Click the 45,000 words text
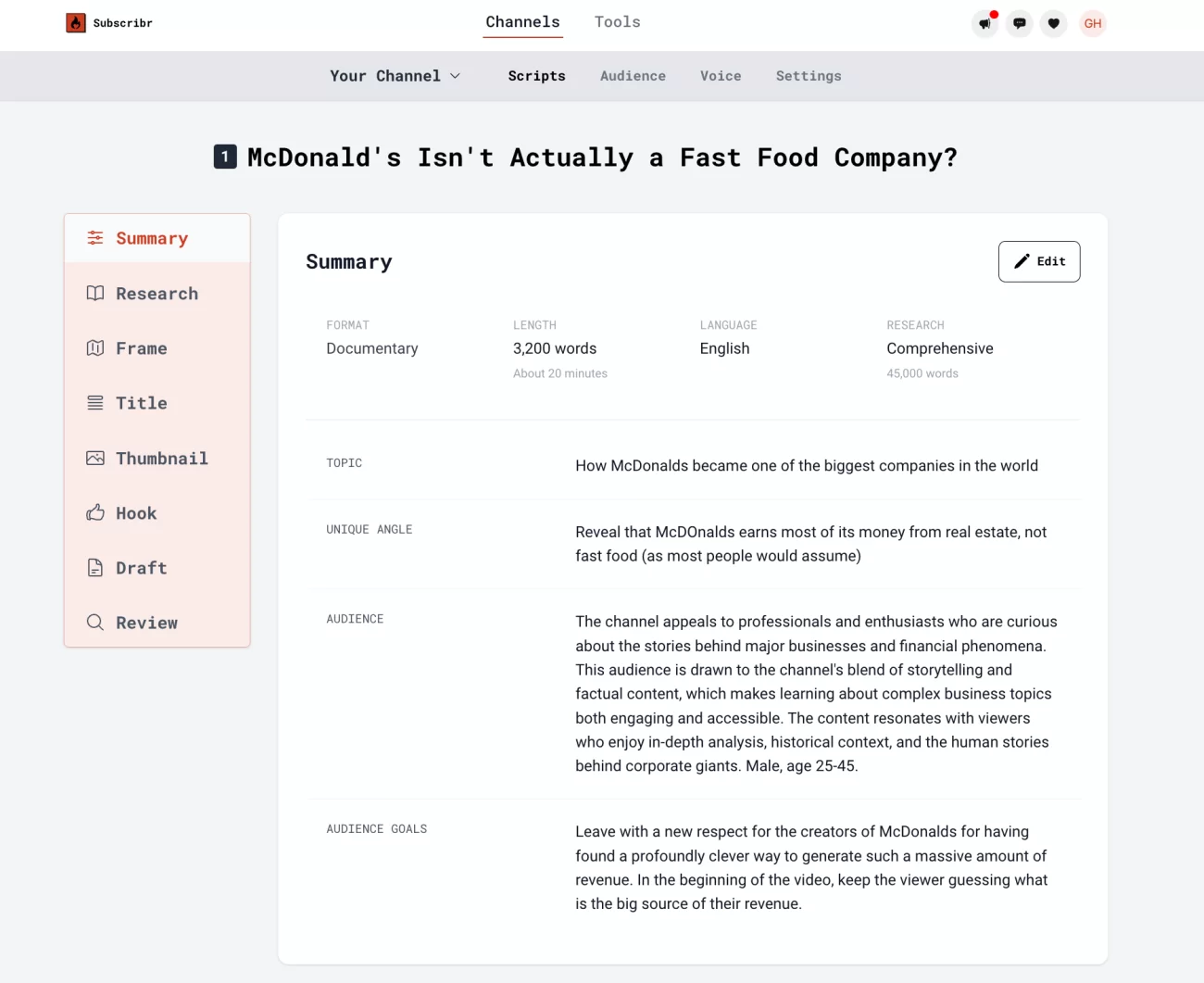The width and height of the screenshot is (1204, 983). (922, 373)
